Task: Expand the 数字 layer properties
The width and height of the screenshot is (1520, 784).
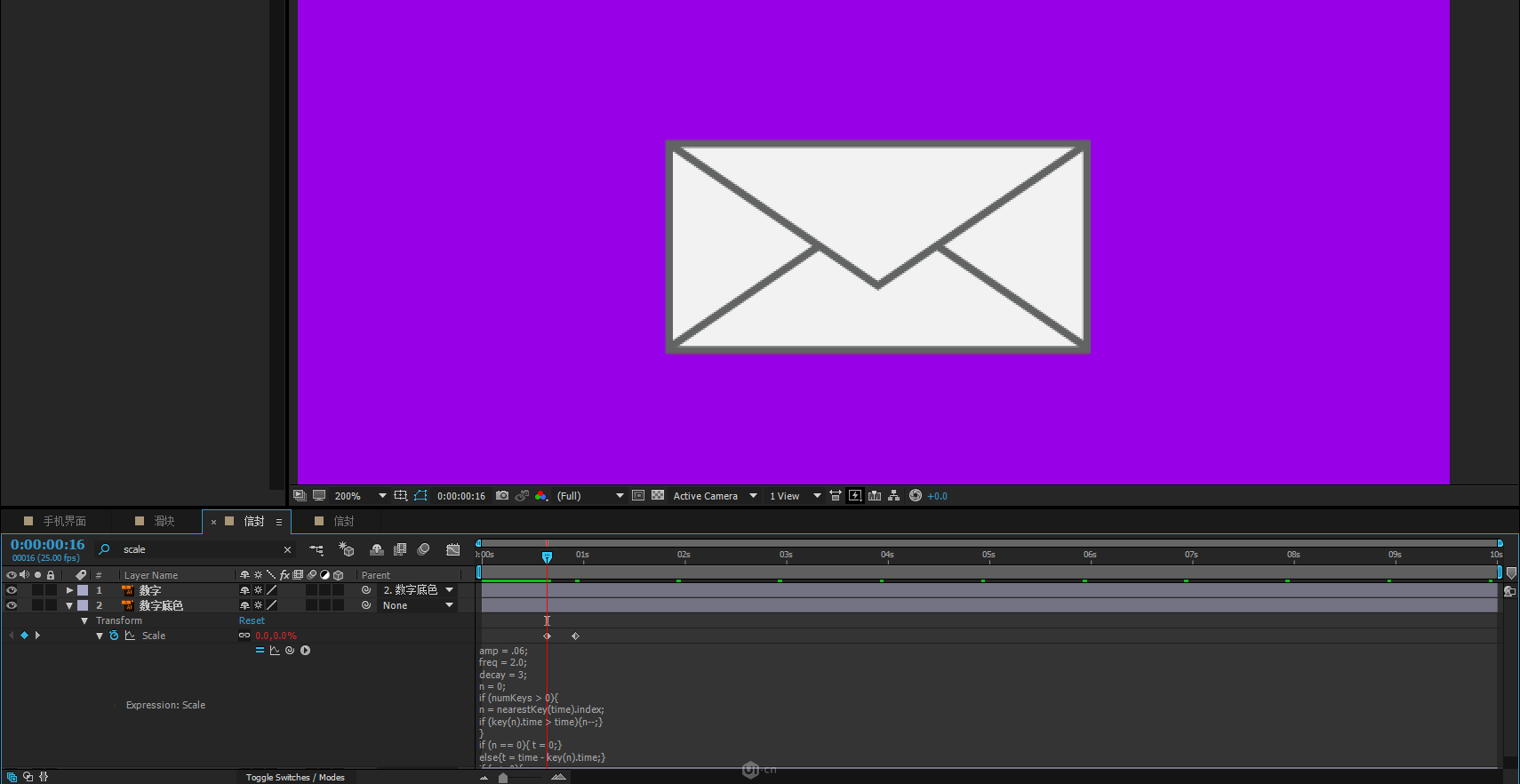Action: pyautogui.click(x=69, y=590)
